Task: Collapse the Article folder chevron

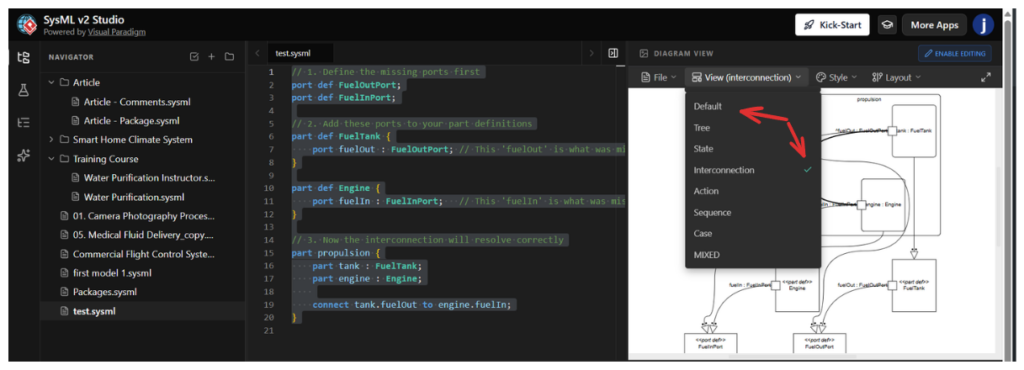Action: (51, 83)
